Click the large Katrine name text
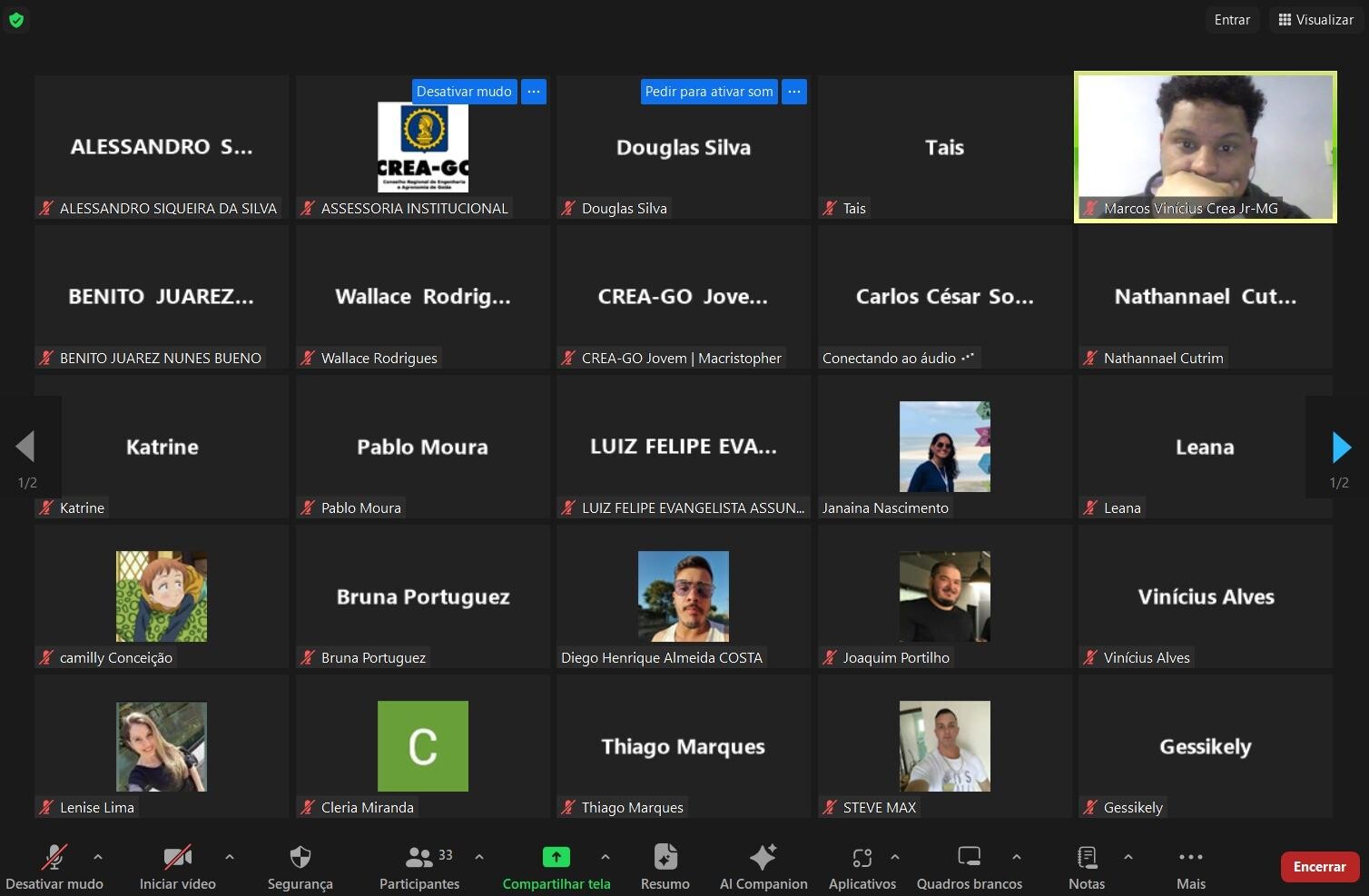 tap(162, 447)
